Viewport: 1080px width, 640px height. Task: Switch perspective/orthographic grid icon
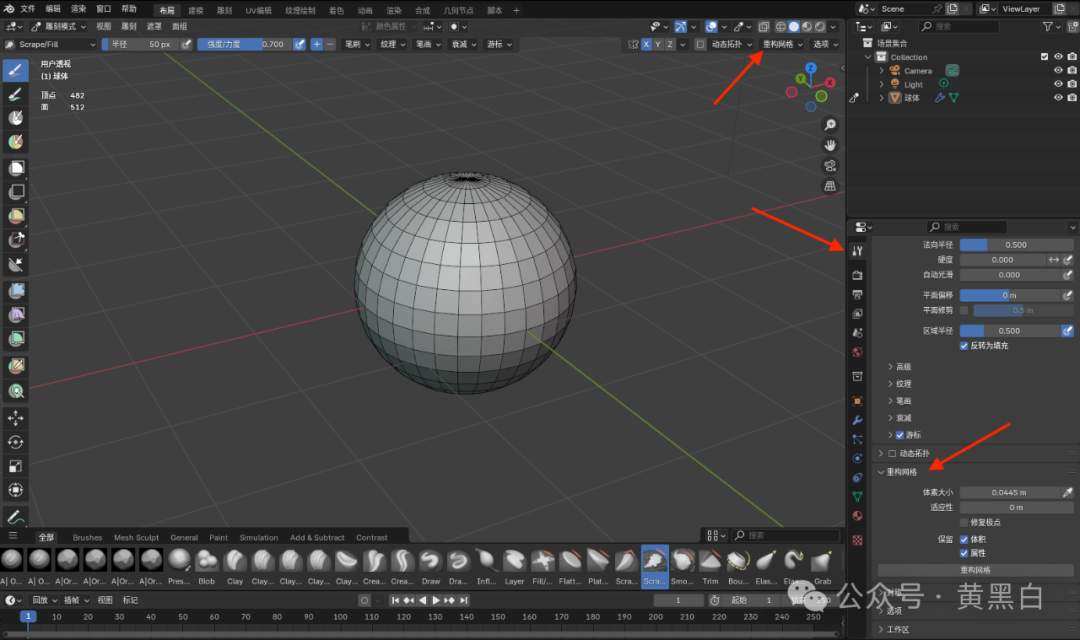[x=830, y=187]
